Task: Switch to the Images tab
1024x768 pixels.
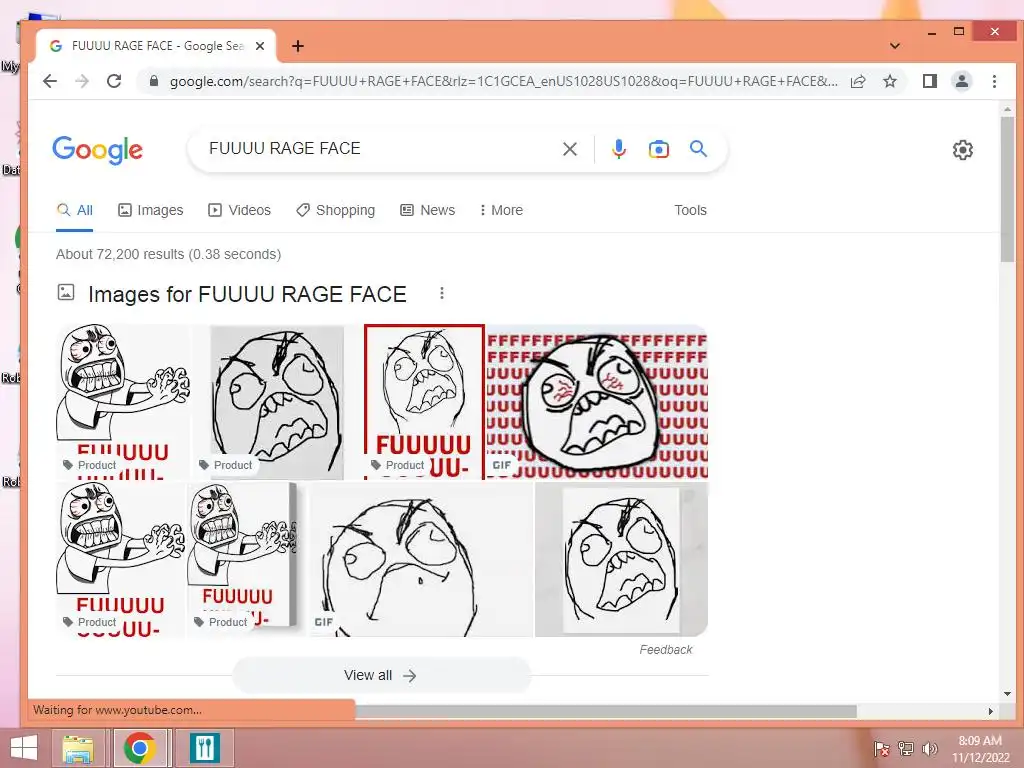Action: pos(150,210)
